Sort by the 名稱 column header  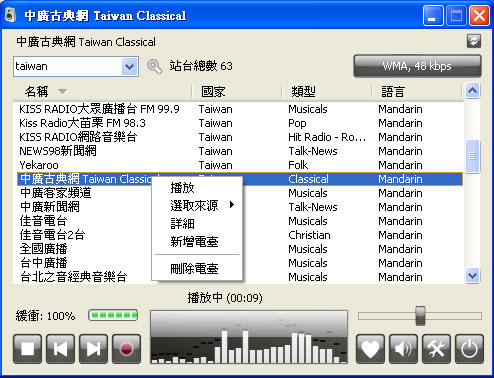tap(102, 91)
